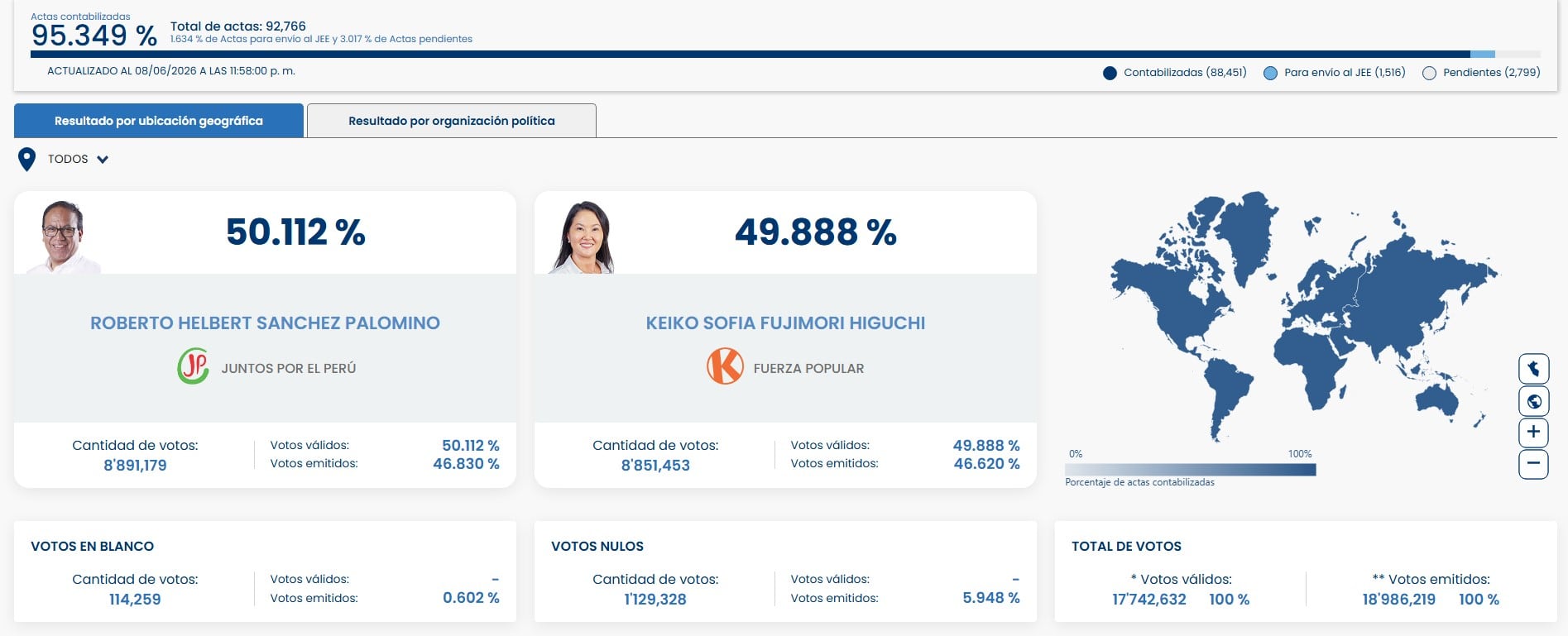Screen dimensions: 1568x636
Task: Click the 46.620 % votos emitidos value
Action: 986,464
